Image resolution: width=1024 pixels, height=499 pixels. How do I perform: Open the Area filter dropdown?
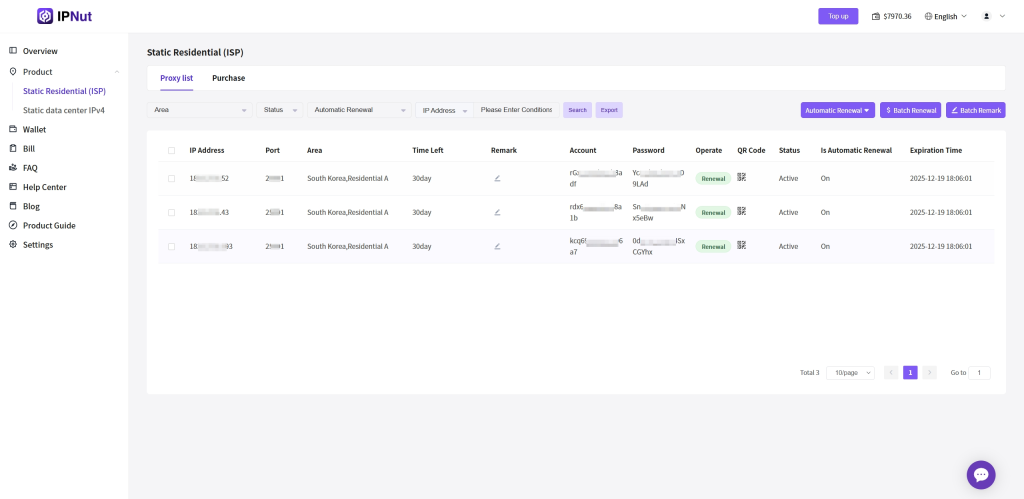tap(200, 110)
